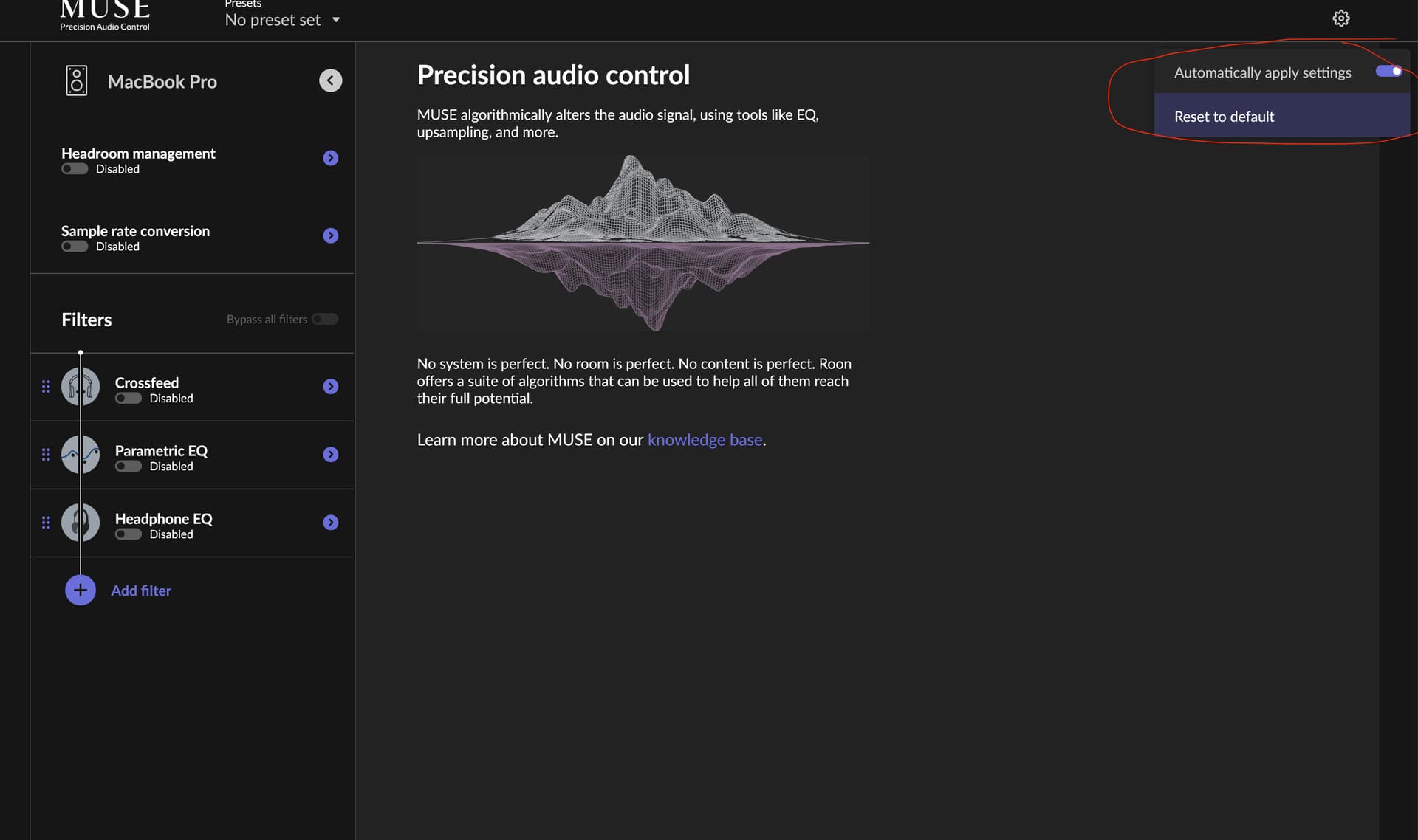
Task: Select Reset to default menu item
Action: point(1281,116)
